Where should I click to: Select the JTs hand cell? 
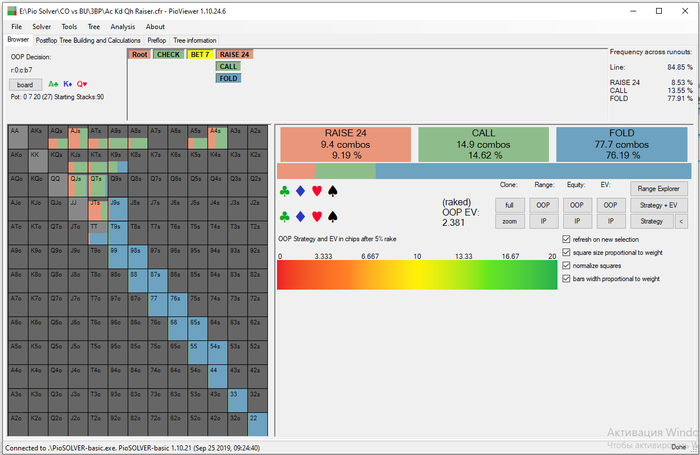[98, 209]
